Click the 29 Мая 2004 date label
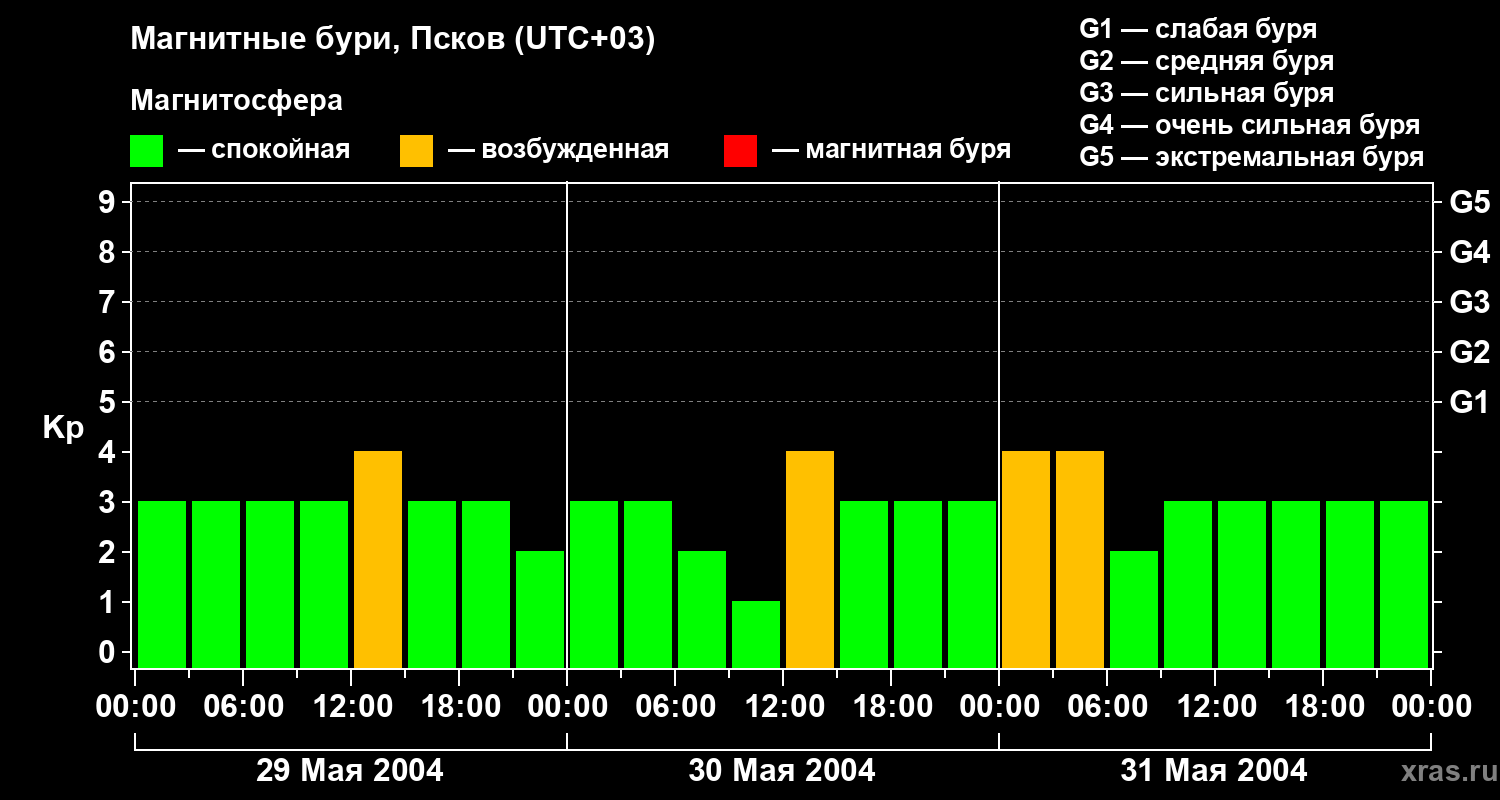The height and width of the screenshot is (800, 1500). click(x=350, y=770)
